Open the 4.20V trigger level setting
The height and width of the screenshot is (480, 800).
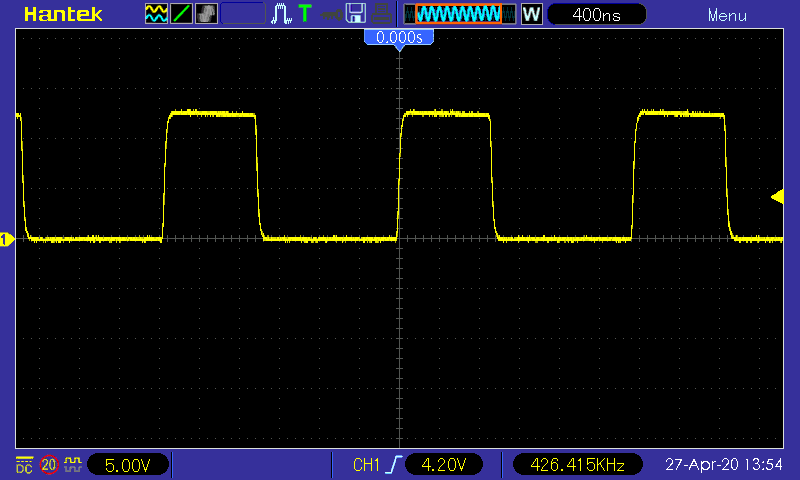[x=444, y=465]
